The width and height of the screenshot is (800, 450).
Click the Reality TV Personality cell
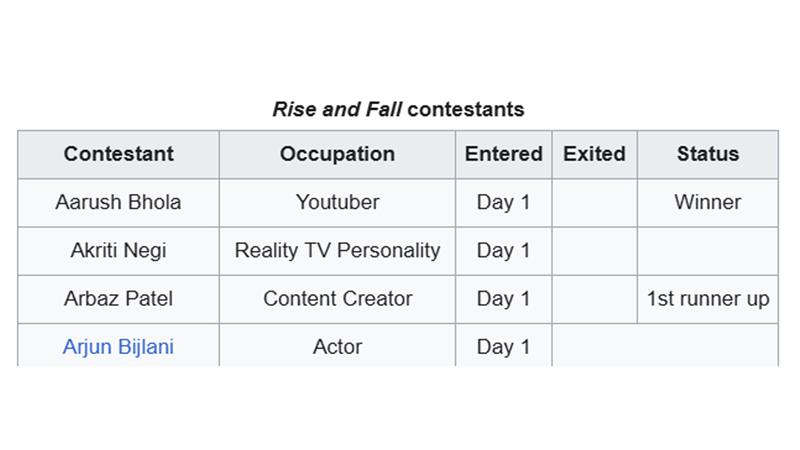[337, 250]
